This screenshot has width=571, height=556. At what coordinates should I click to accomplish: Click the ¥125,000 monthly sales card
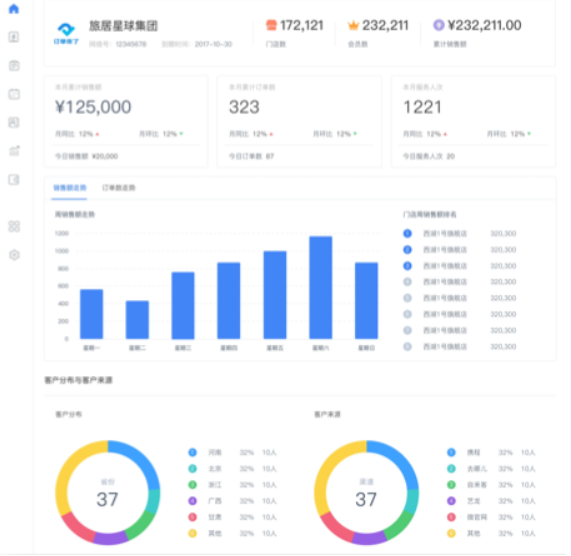[x=126, y=121]
